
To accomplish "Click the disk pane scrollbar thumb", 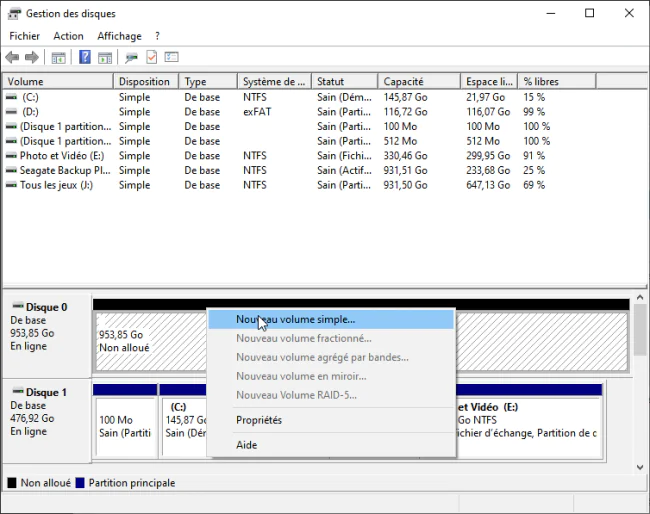I will (640, 330).
